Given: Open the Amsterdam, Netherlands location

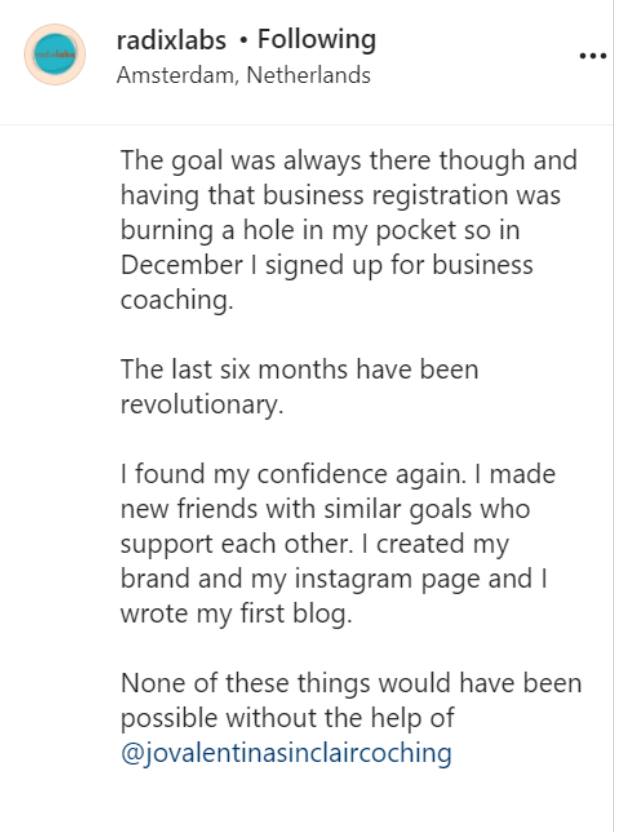Looking at the screenshot, I should pos(243,75).
